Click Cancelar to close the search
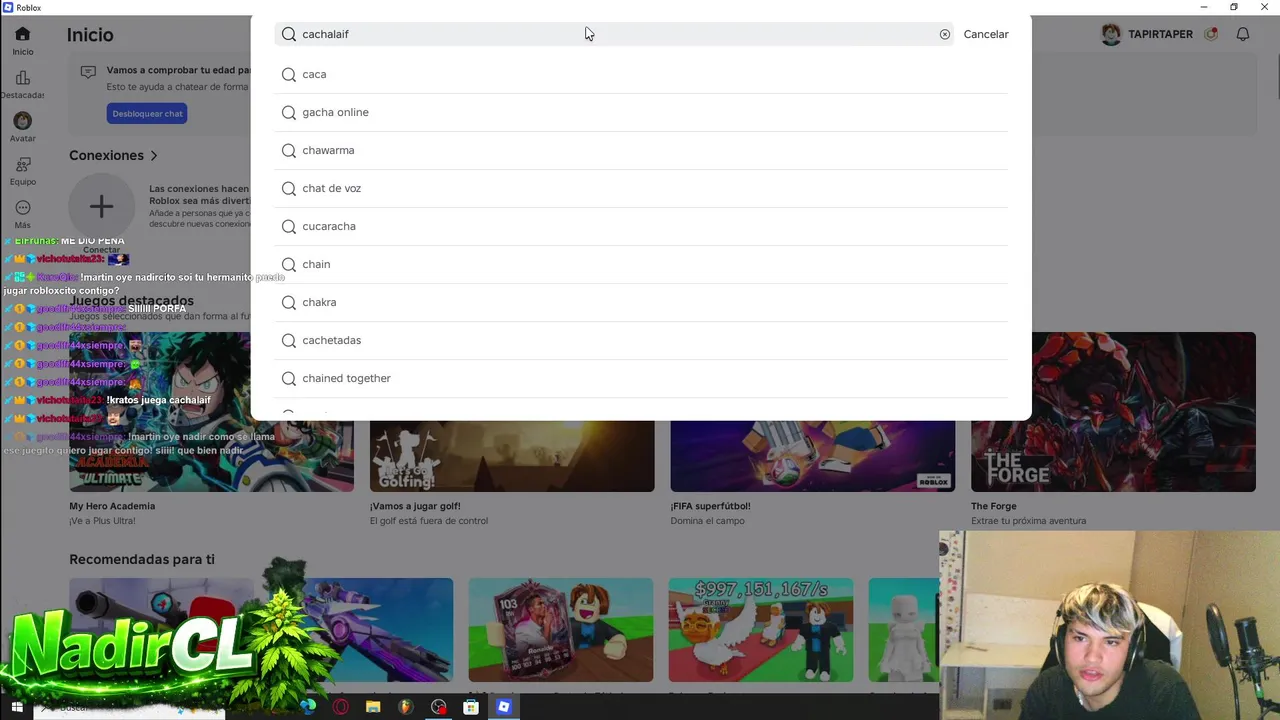Image resolution: width=1280 pixels, height=720 pixels. pos(986,34)
